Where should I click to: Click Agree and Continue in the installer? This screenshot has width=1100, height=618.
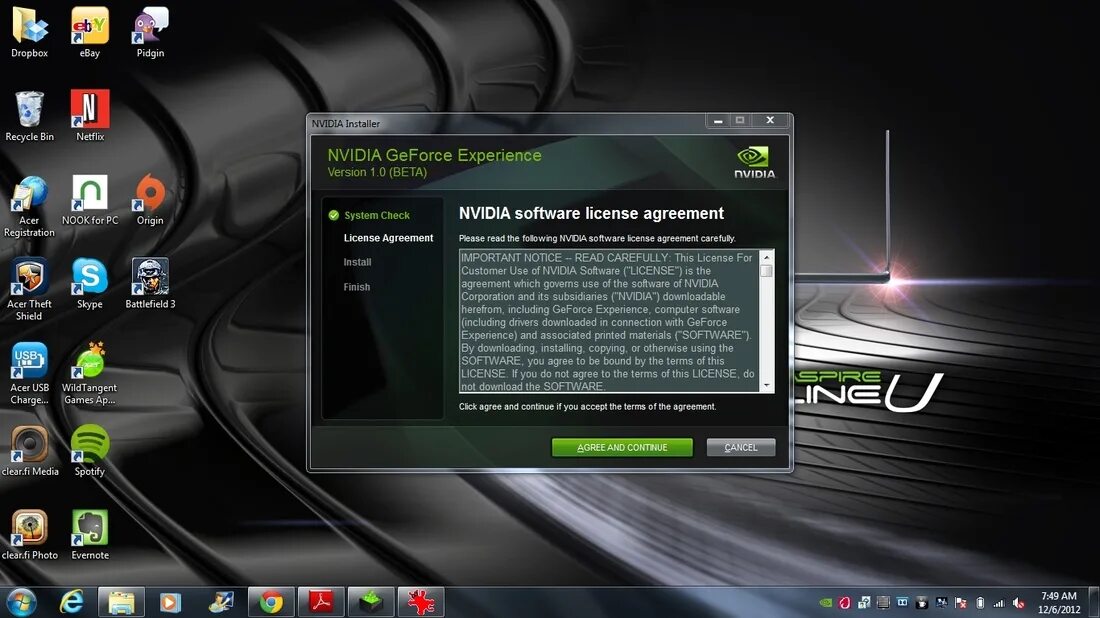622,448
